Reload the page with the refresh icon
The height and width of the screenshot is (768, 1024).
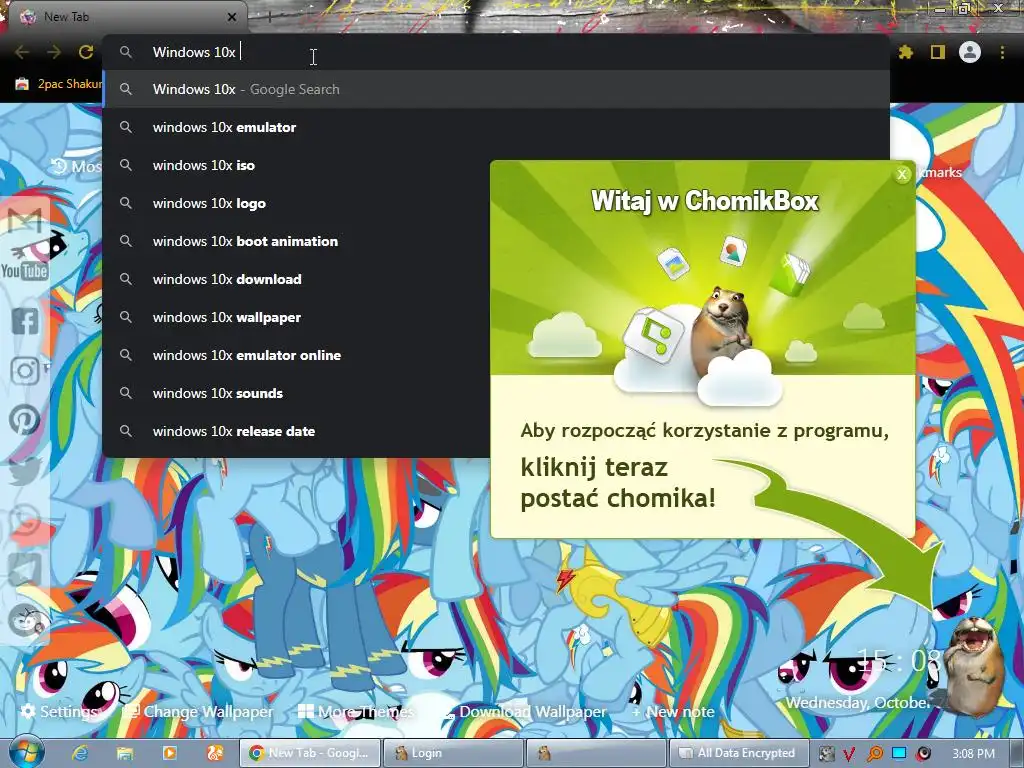click(x=86, y=52)
